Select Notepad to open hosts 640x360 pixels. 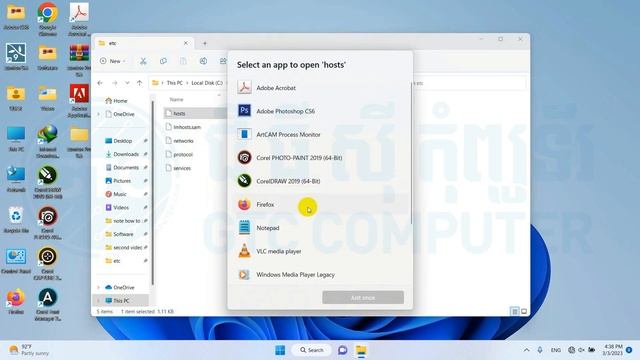point(320,228)
